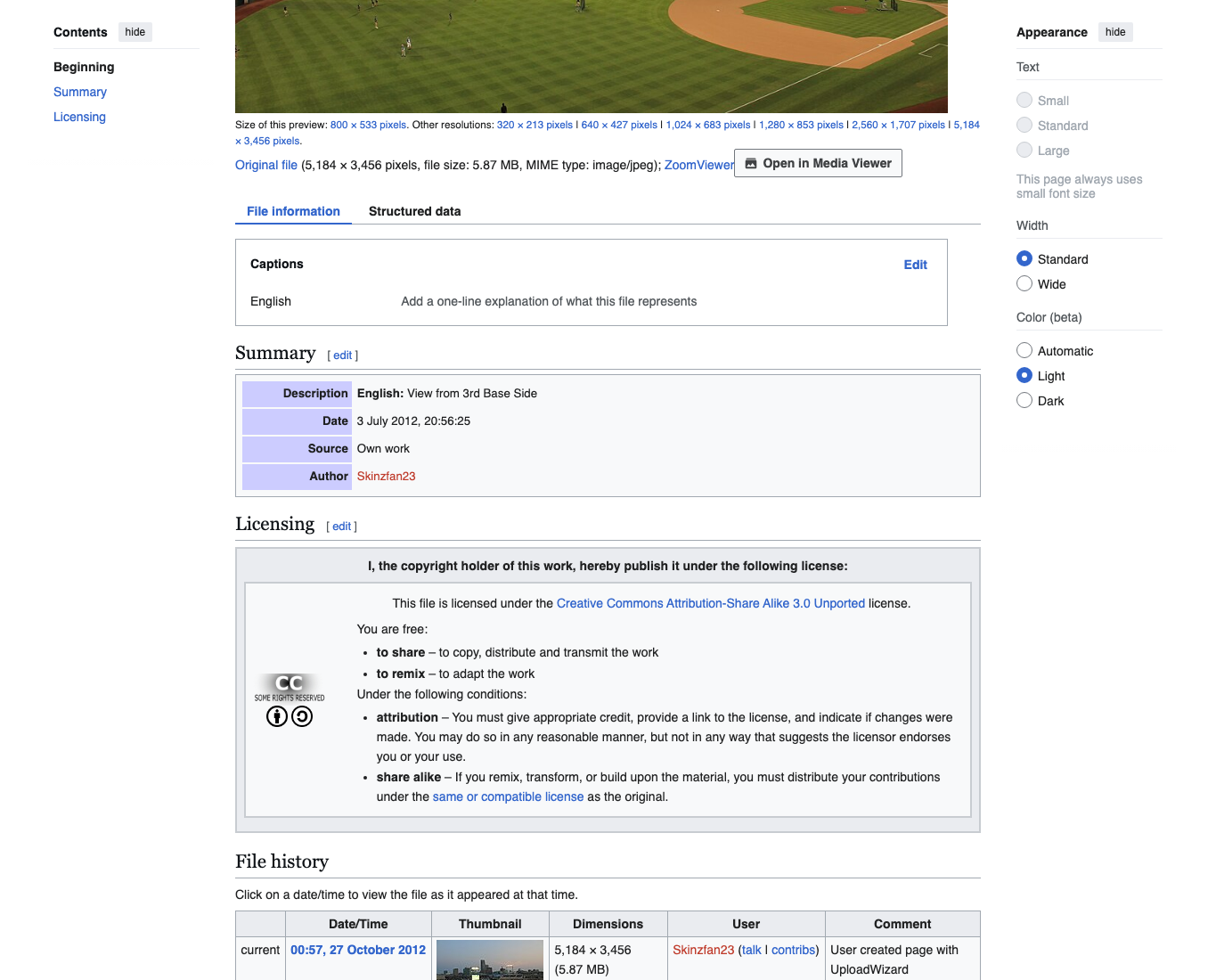Image resolution: width=1216 pixels, height=980 pixels.
Task: Open Creative Commons Attribution-Share Alike 3.0 link
Action: 711,603
